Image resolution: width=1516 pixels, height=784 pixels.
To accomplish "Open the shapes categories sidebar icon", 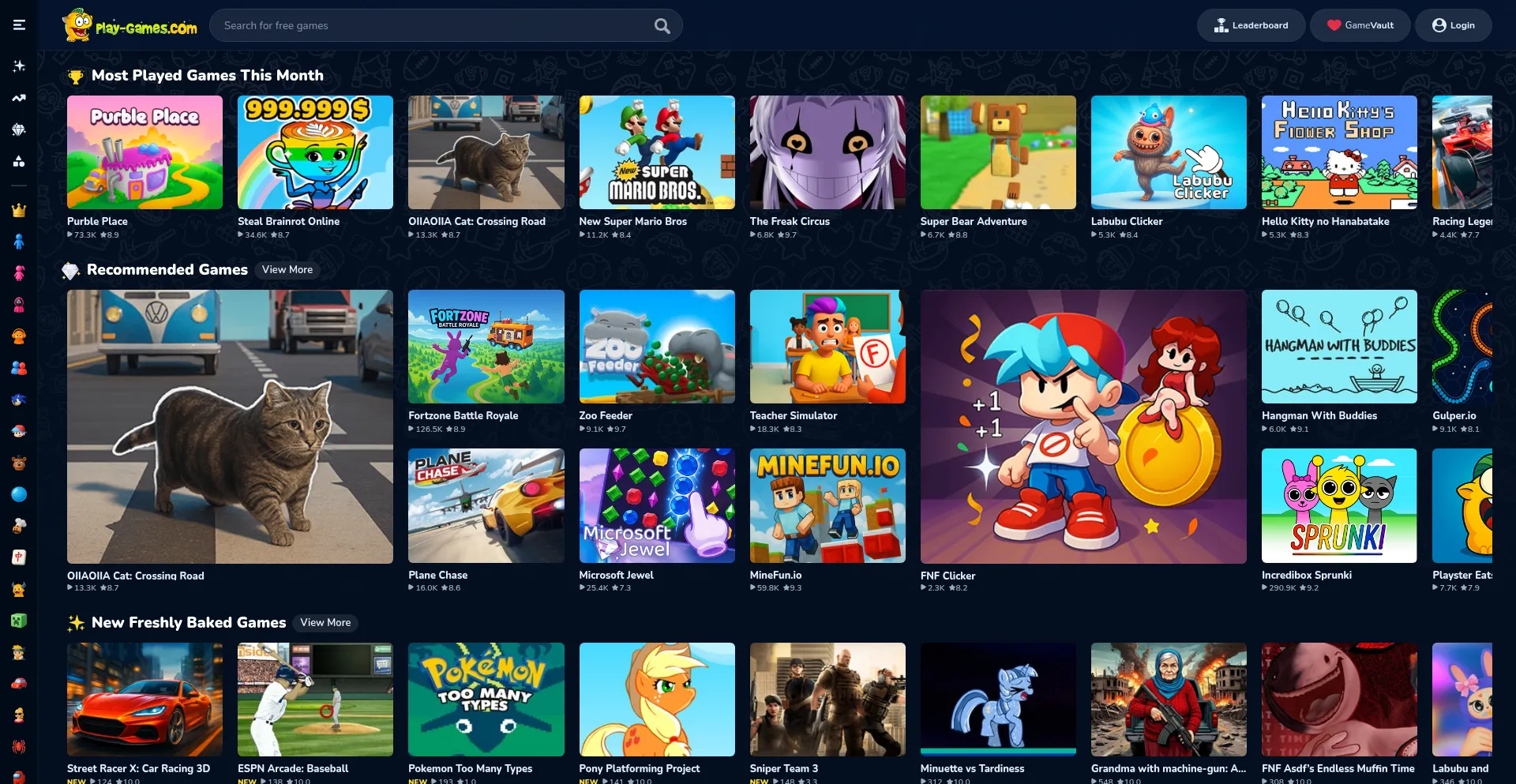I will (x=19, y=161).
